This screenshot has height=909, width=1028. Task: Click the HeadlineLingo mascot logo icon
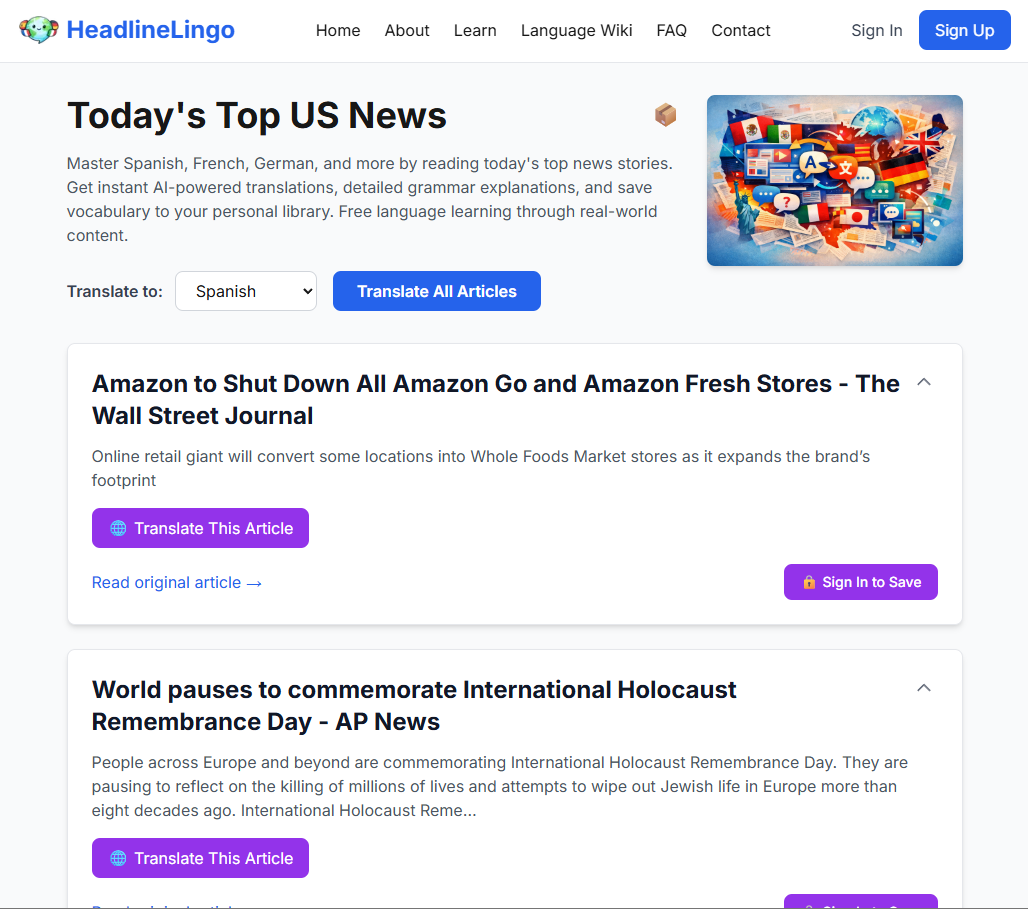pos(39,30)
